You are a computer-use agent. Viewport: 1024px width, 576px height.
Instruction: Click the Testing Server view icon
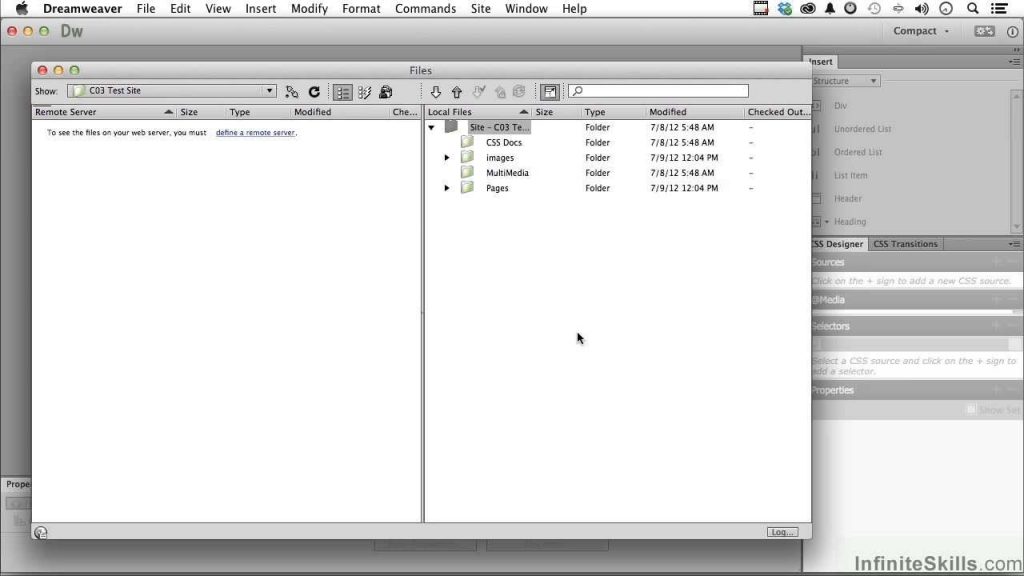tap(364, 92)
